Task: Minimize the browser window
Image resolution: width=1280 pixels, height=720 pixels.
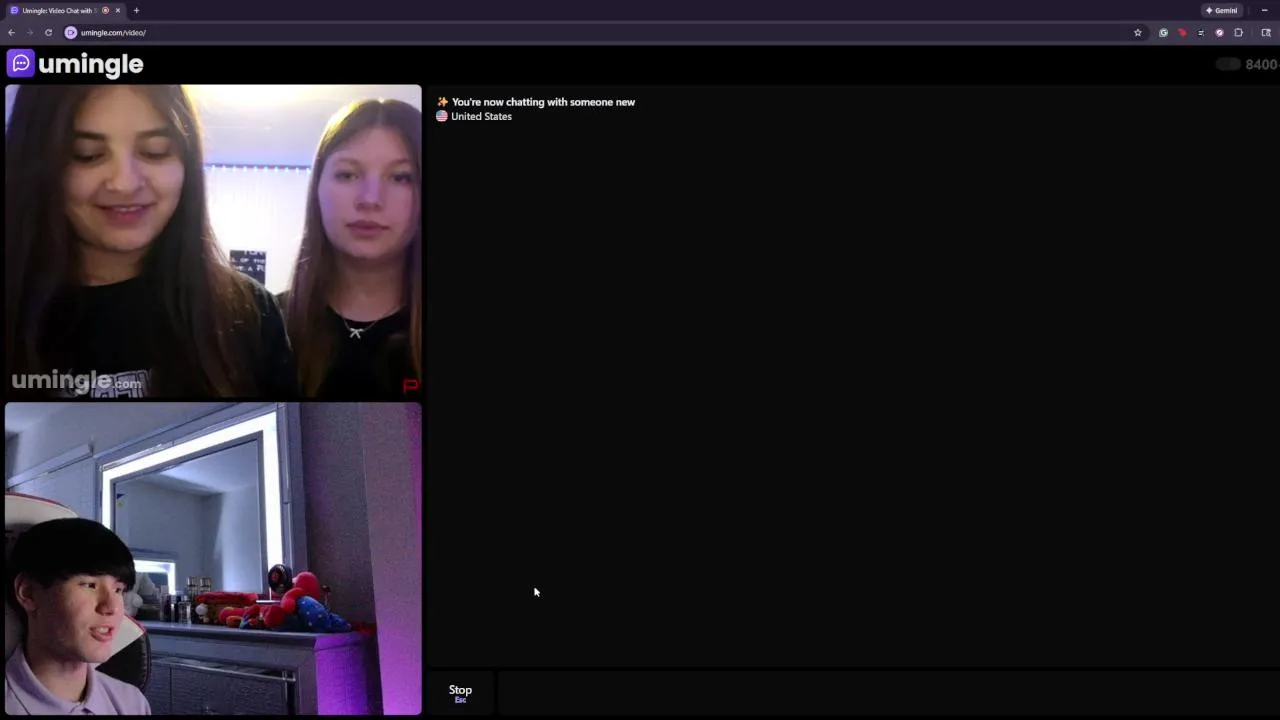Action: [x=1265, y=10]
